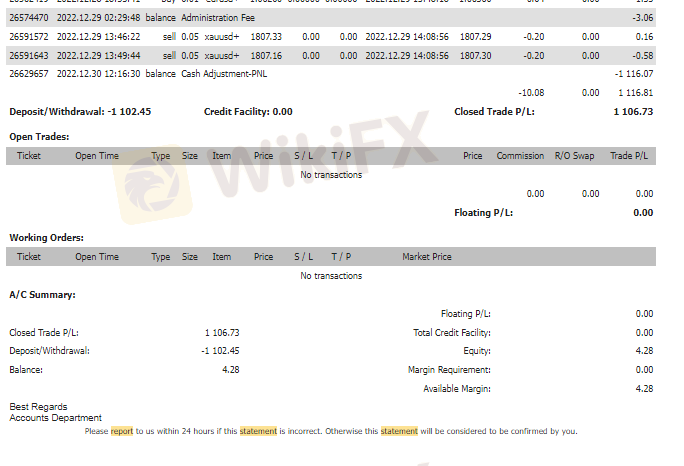Viewport: 684px width, 466px height.
Task: Select loss value -0.58
Action: click(x=643, y=56)
